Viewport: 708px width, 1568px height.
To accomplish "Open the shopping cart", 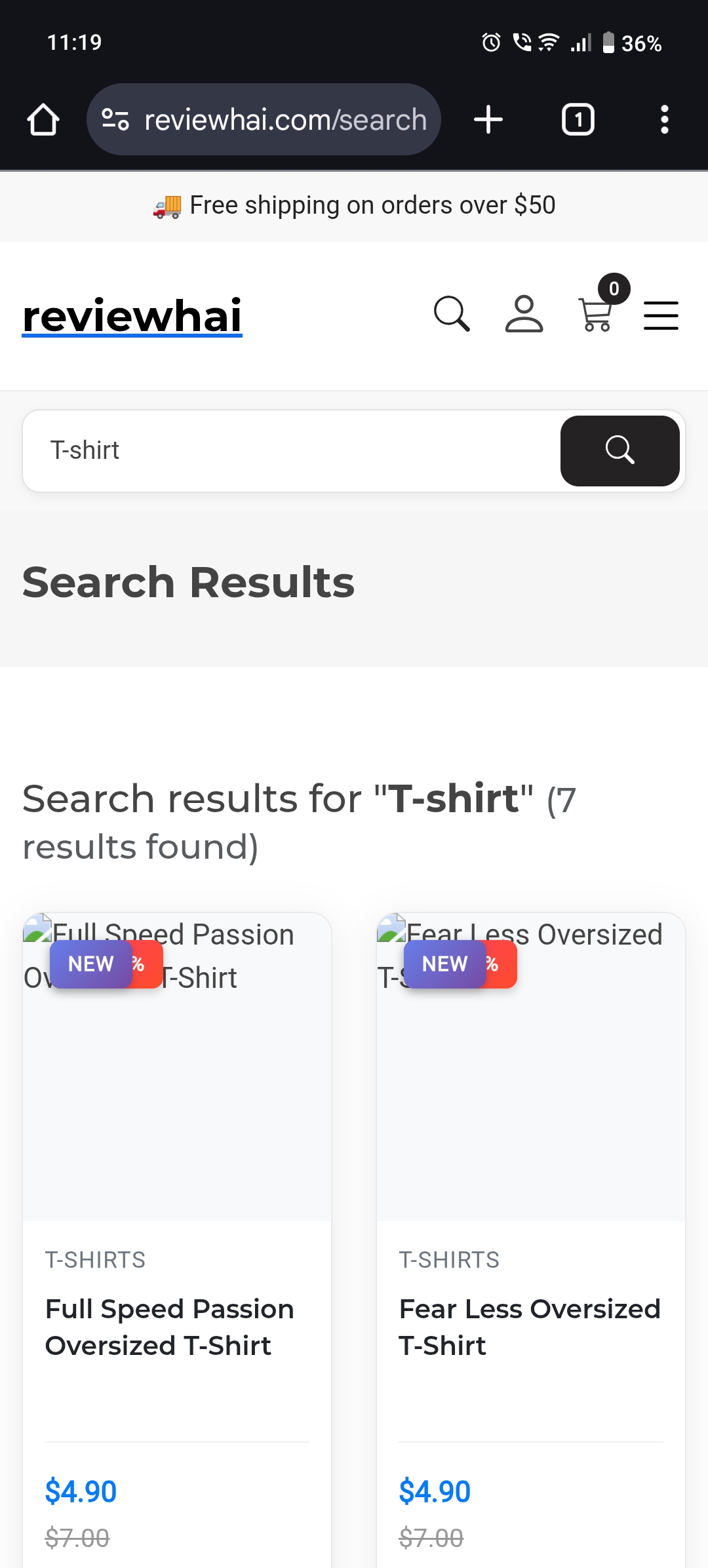I will (x=596, y=315).
